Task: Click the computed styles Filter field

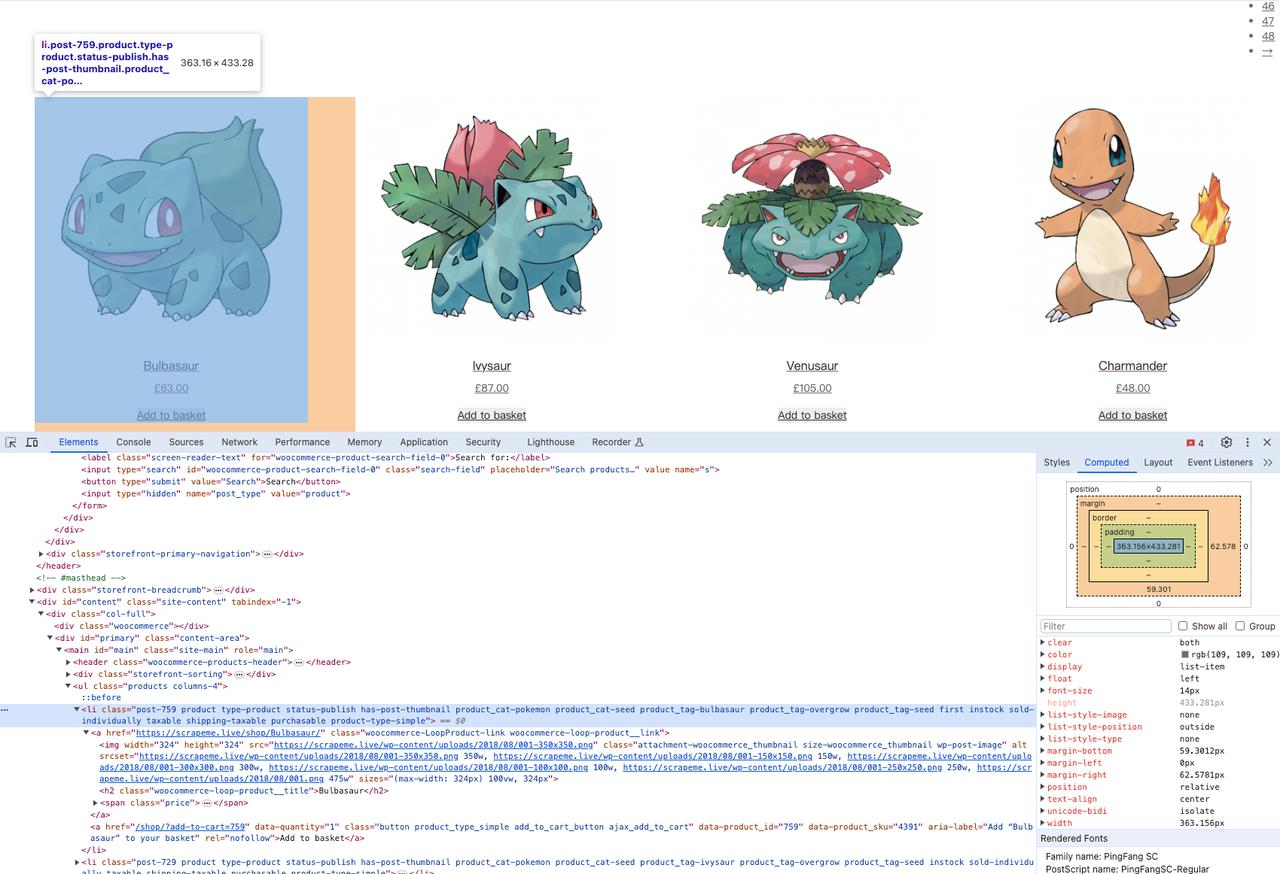Action: (1105, 626)
